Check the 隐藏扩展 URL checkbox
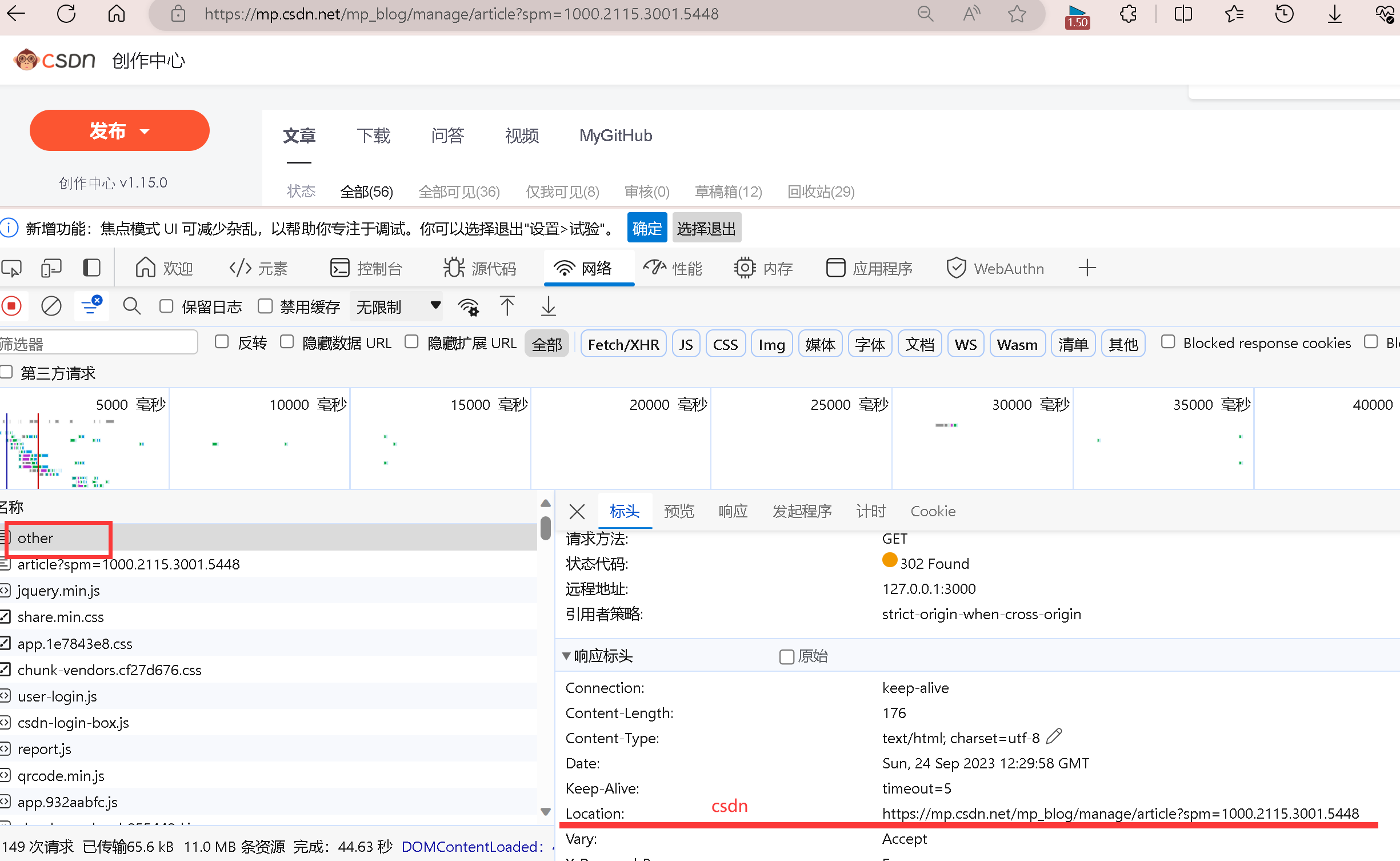Screen dimensions: 1400x861 coord(411,342)
